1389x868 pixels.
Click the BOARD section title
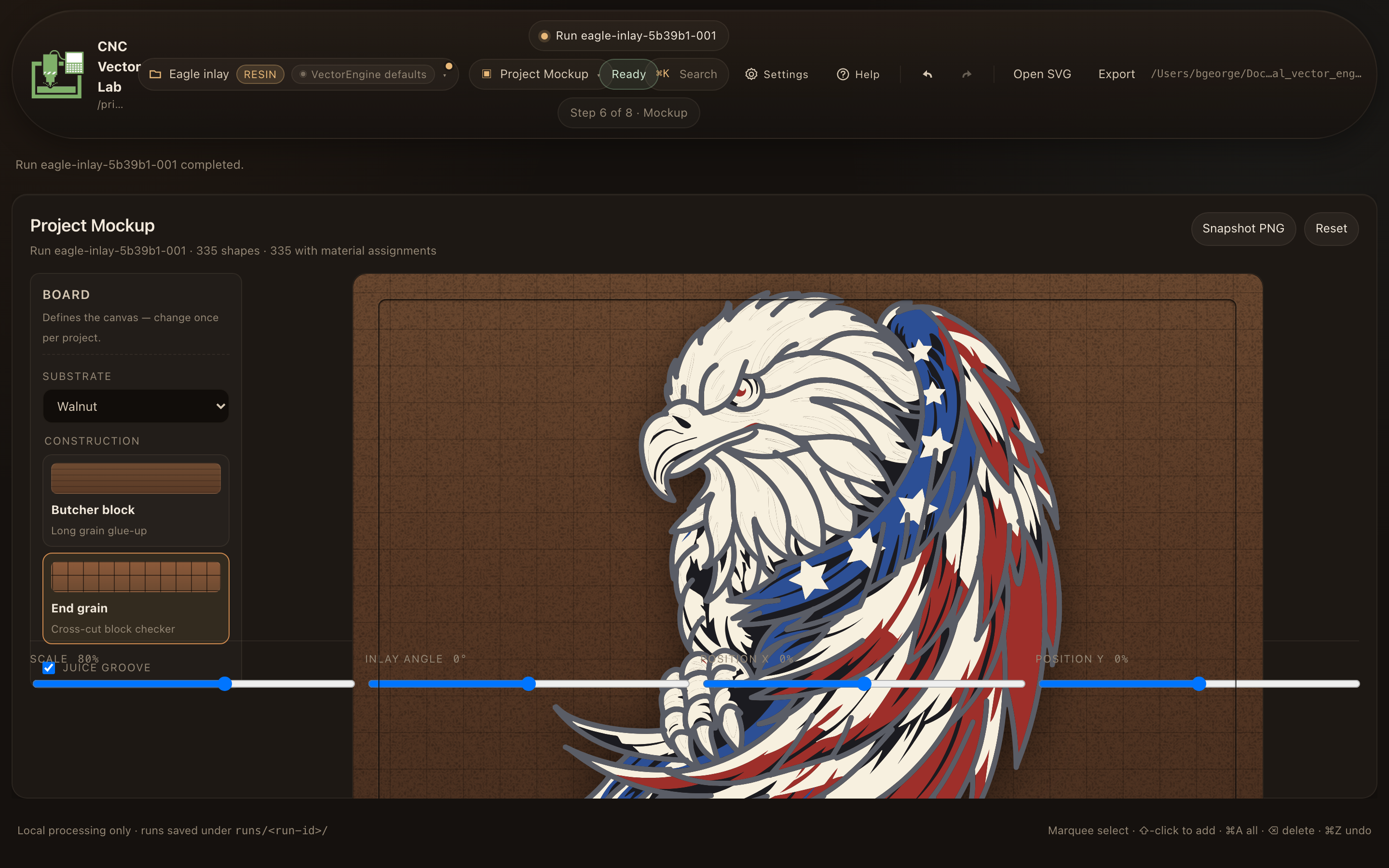(66, 295)
